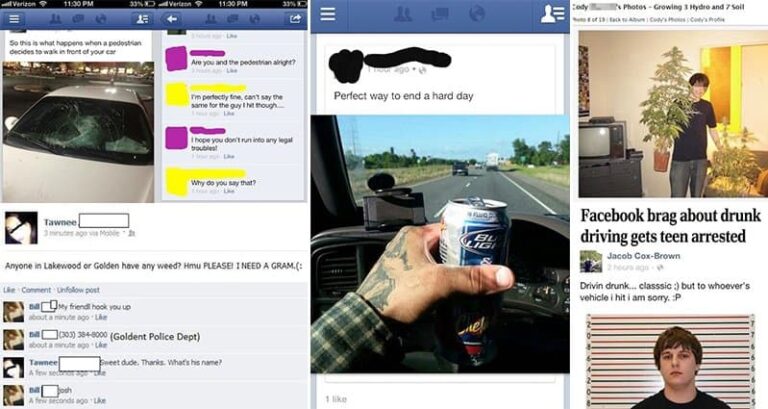Screen dimensions: 768x409
Task: Like the "My friend! hook you up" comment
Action: [101, 317]
